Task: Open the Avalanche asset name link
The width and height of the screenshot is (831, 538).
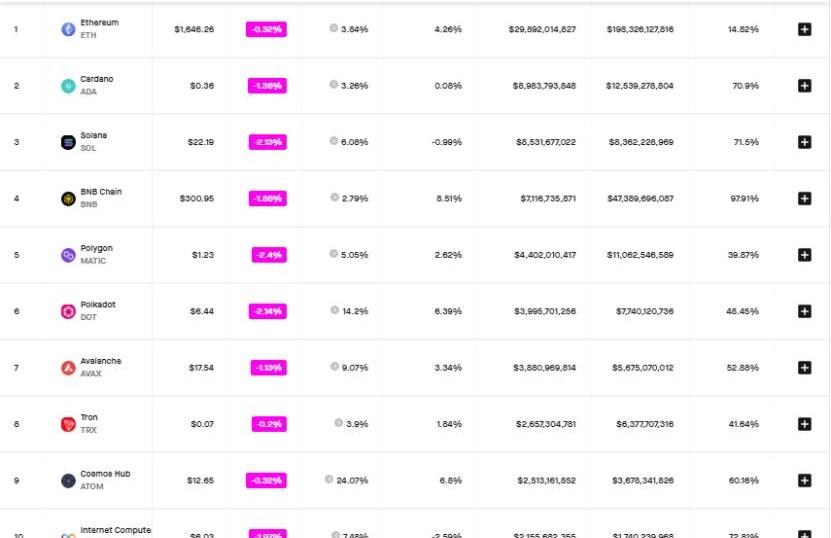Action: click(101, 361)
